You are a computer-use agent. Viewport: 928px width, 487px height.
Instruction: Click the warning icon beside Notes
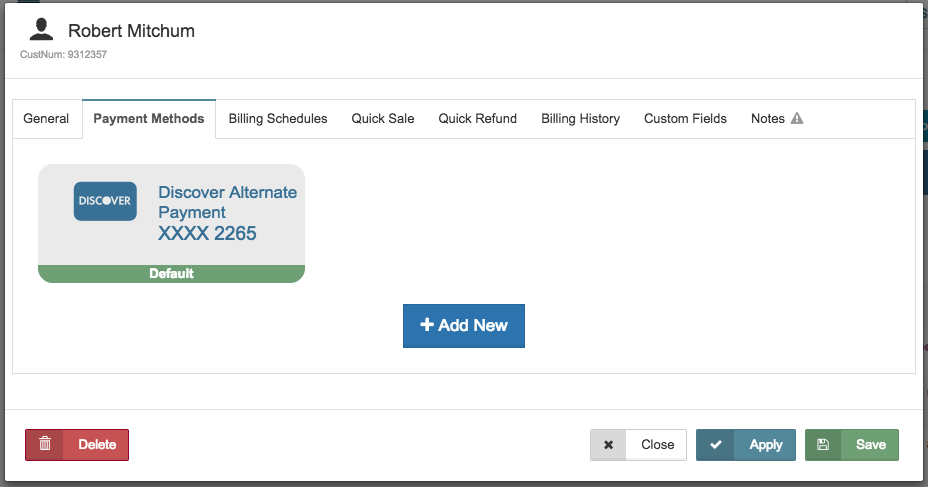pos(797,118)
